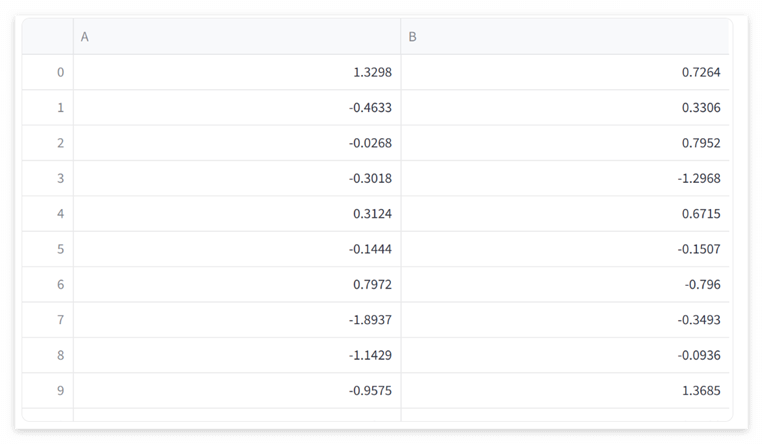Select row index 2
This screenshot has width=763, height=444.
coord(48,143)
